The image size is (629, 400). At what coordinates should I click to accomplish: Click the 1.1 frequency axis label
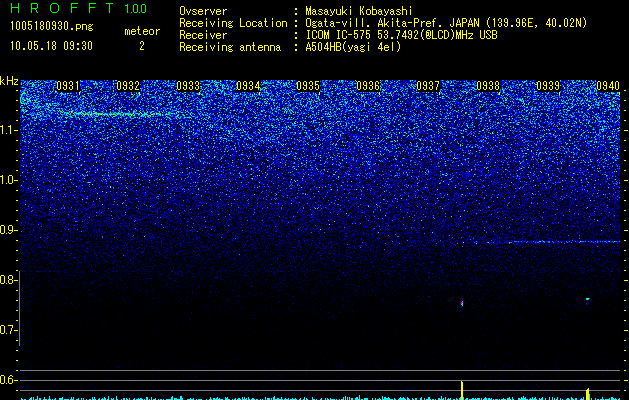click(8, 130)
